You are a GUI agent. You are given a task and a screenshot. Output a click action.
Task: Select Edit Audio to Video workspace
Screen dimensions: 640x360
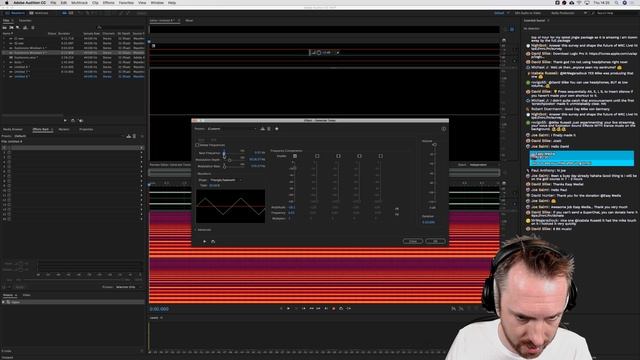(x=528, y=13)
